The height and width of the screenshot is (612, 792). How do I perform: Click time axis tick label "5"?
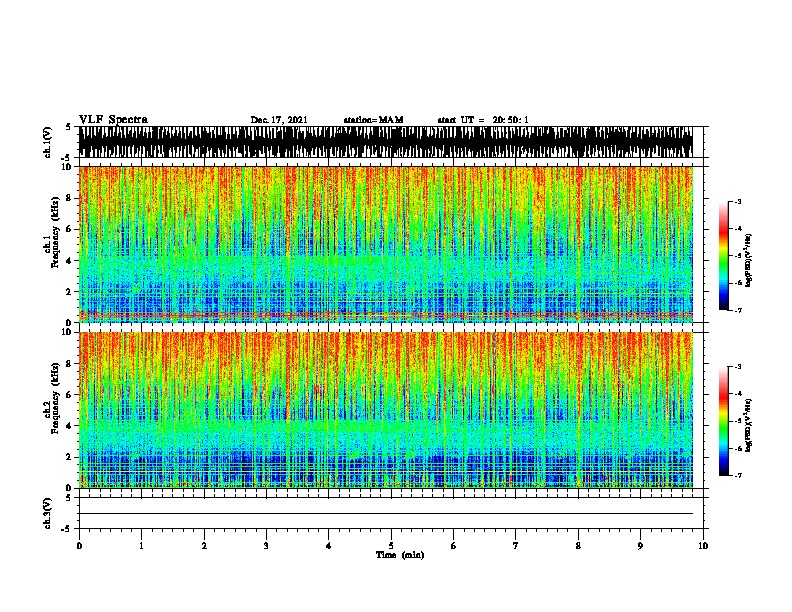point(391,546)
